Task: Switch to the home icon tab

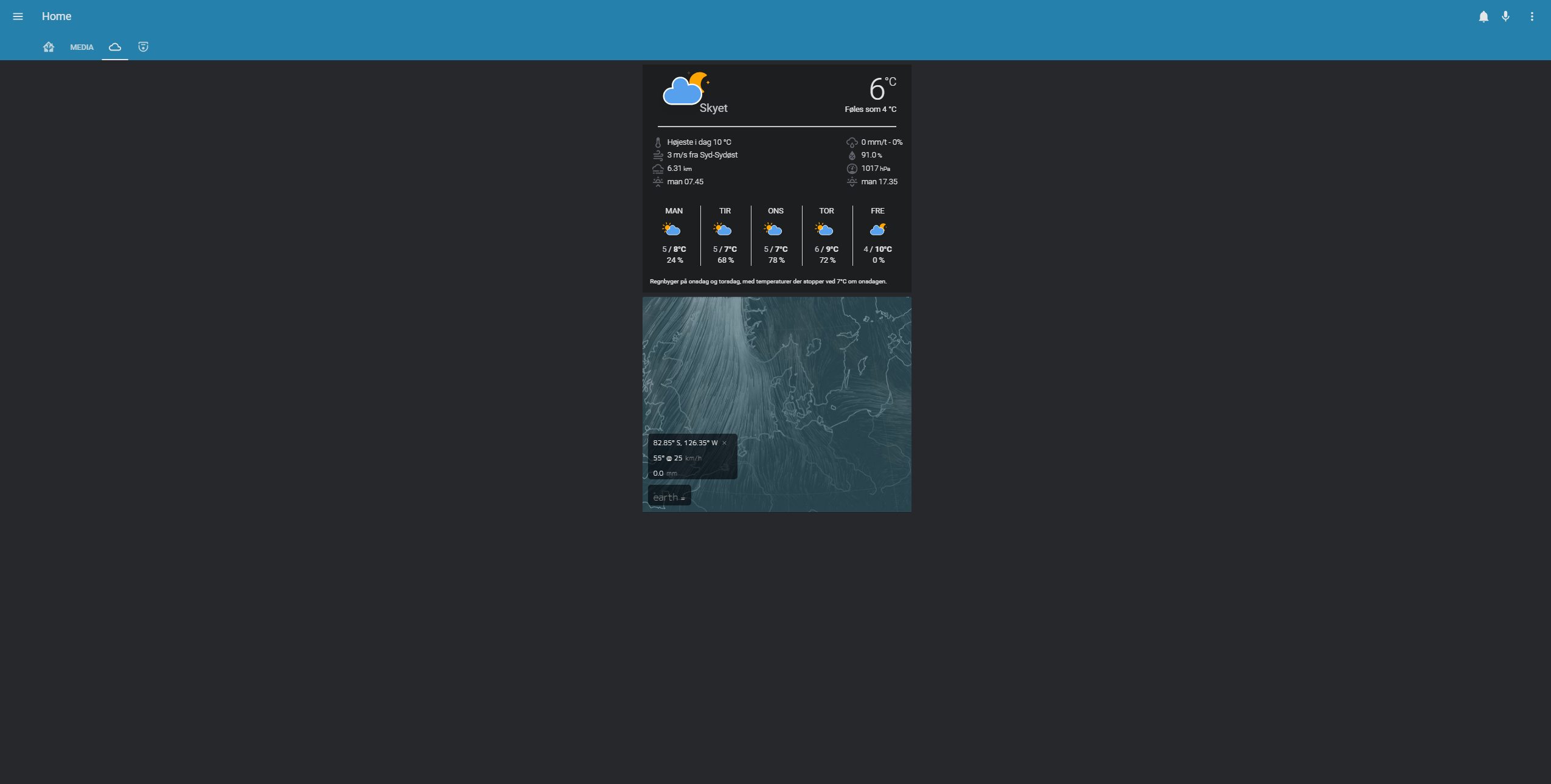Action: pos(49,47)
